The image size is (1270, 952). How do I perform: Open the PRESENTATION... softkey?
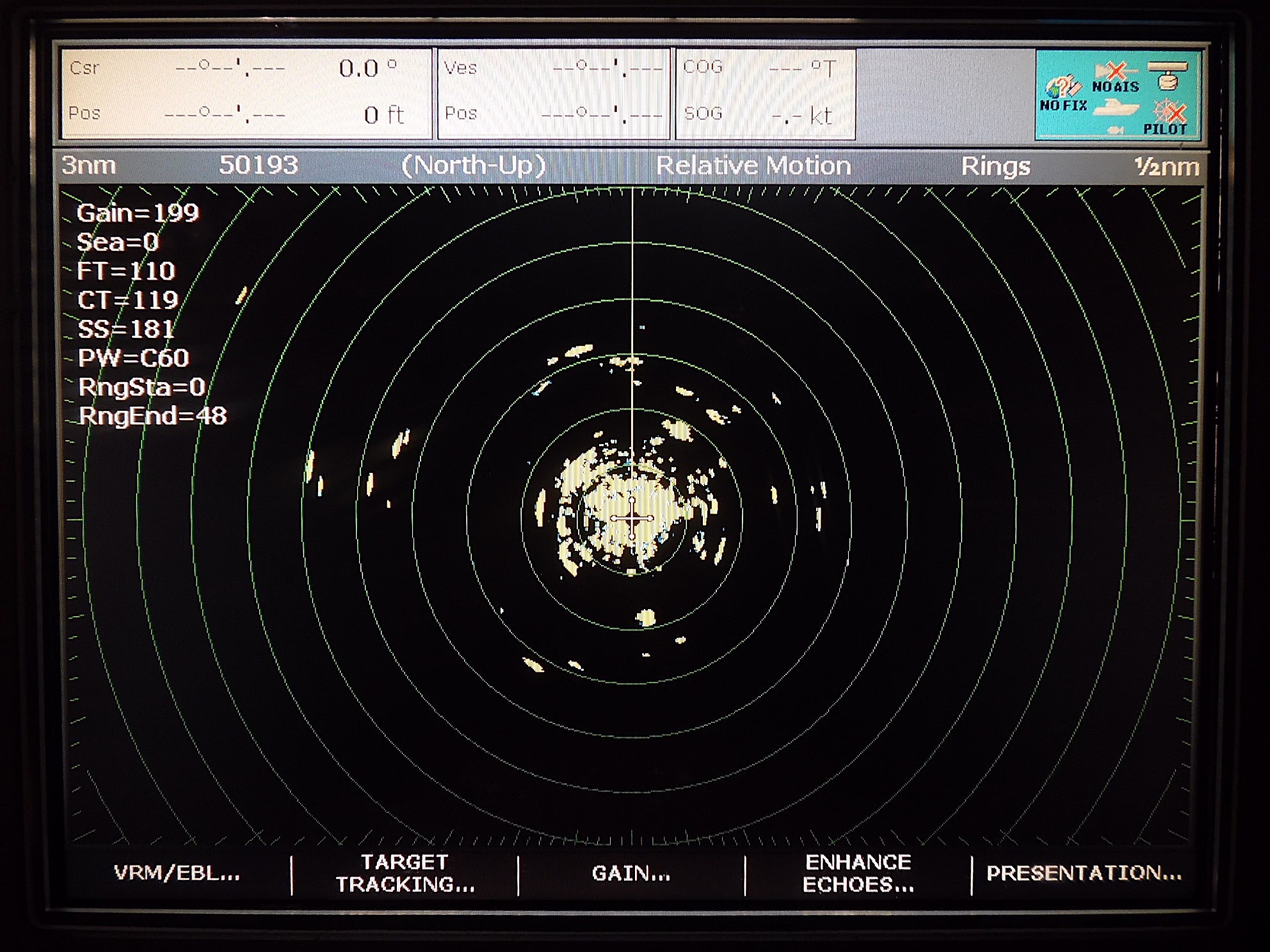(x=1084, y=873)
